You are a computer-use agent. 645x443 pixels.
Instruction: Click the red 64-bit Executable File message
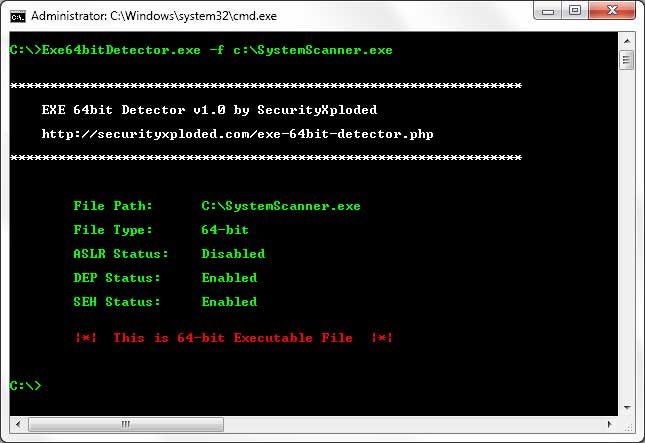click(233, 338)
